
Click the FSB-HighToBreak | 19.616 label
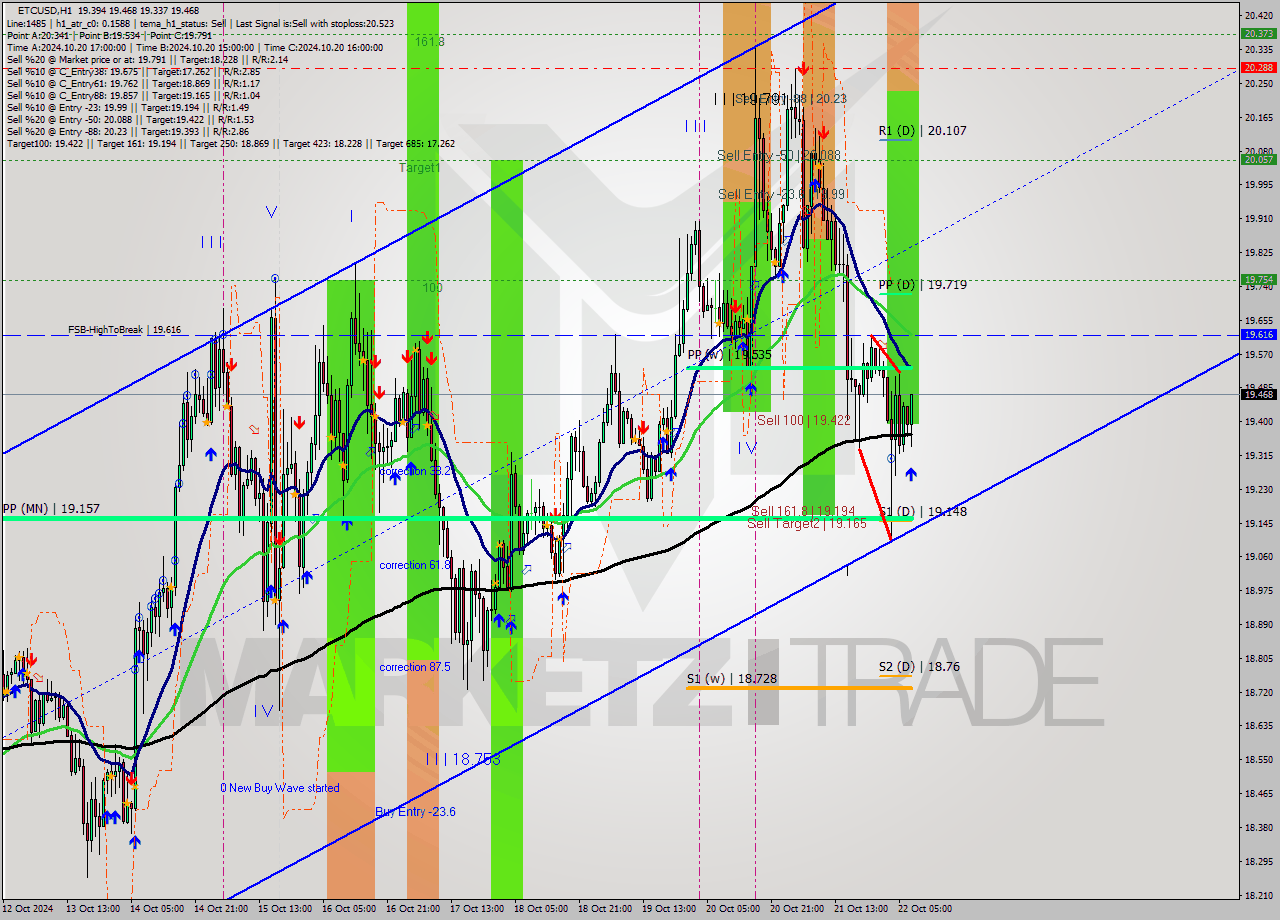pyautogui.click(x=124, y=329)
